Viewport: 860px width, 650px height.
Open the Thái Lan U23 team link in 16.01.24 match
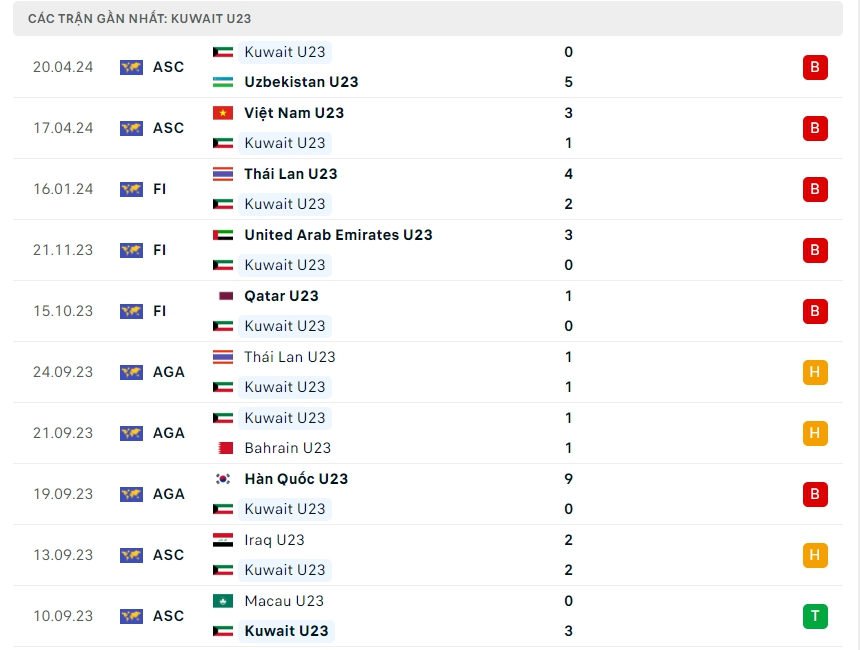(290, 174)
